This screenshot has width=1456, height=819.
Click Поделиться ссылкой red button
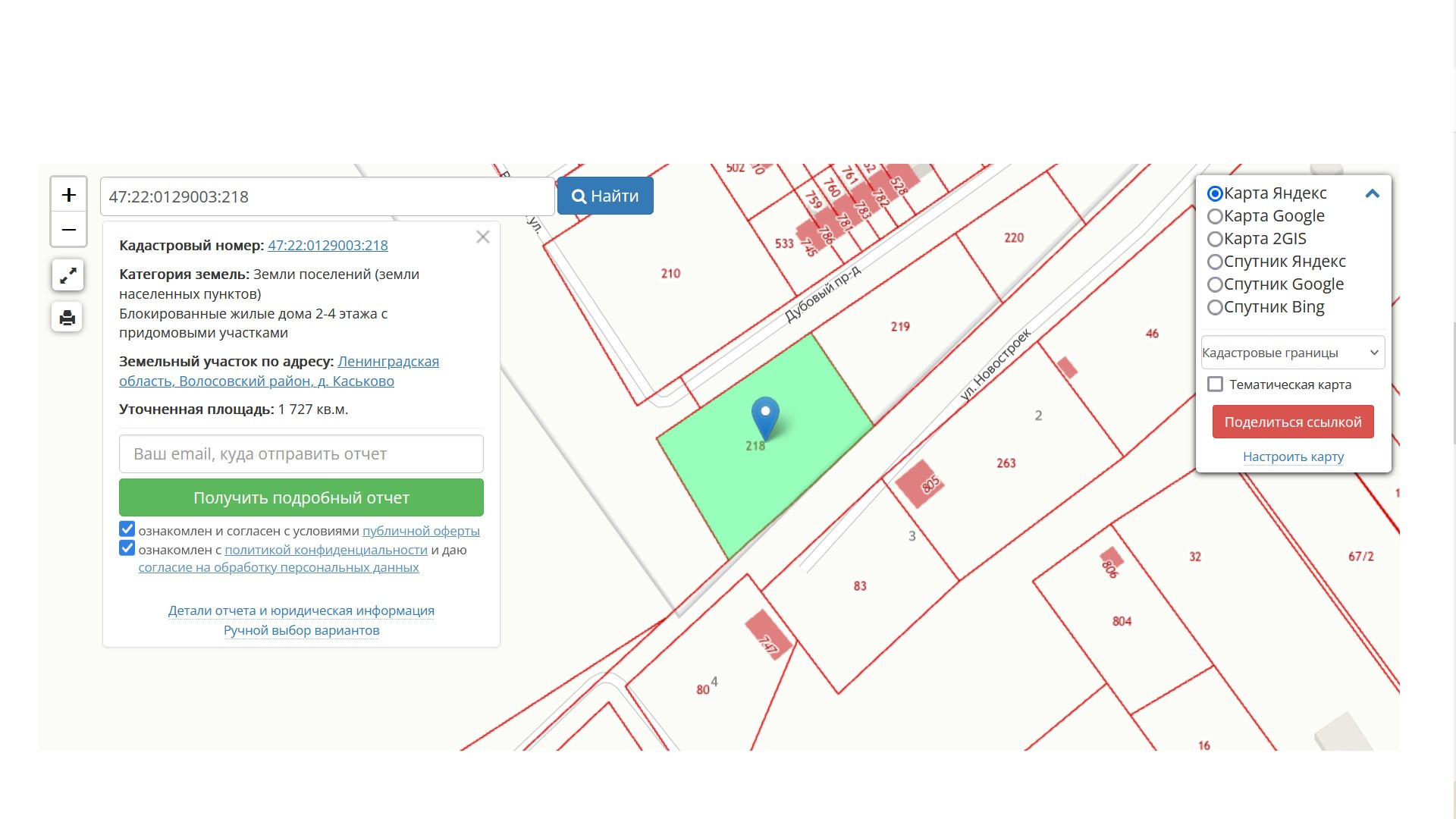[1292, 422]
